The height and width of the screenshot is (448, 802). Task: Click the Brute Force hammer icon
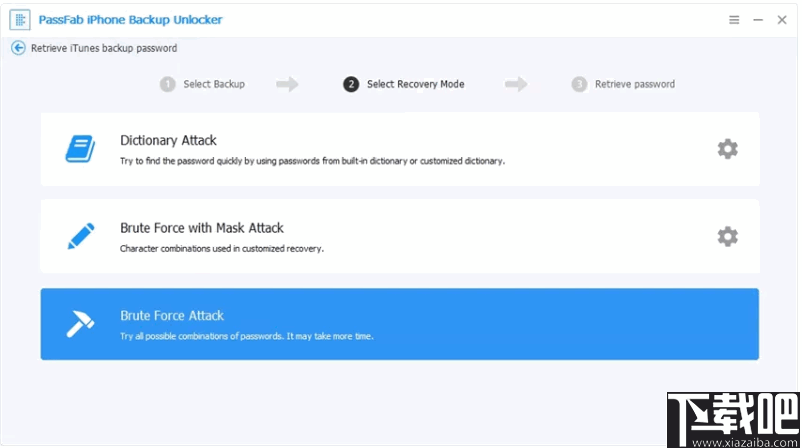[x=80, y=324]
